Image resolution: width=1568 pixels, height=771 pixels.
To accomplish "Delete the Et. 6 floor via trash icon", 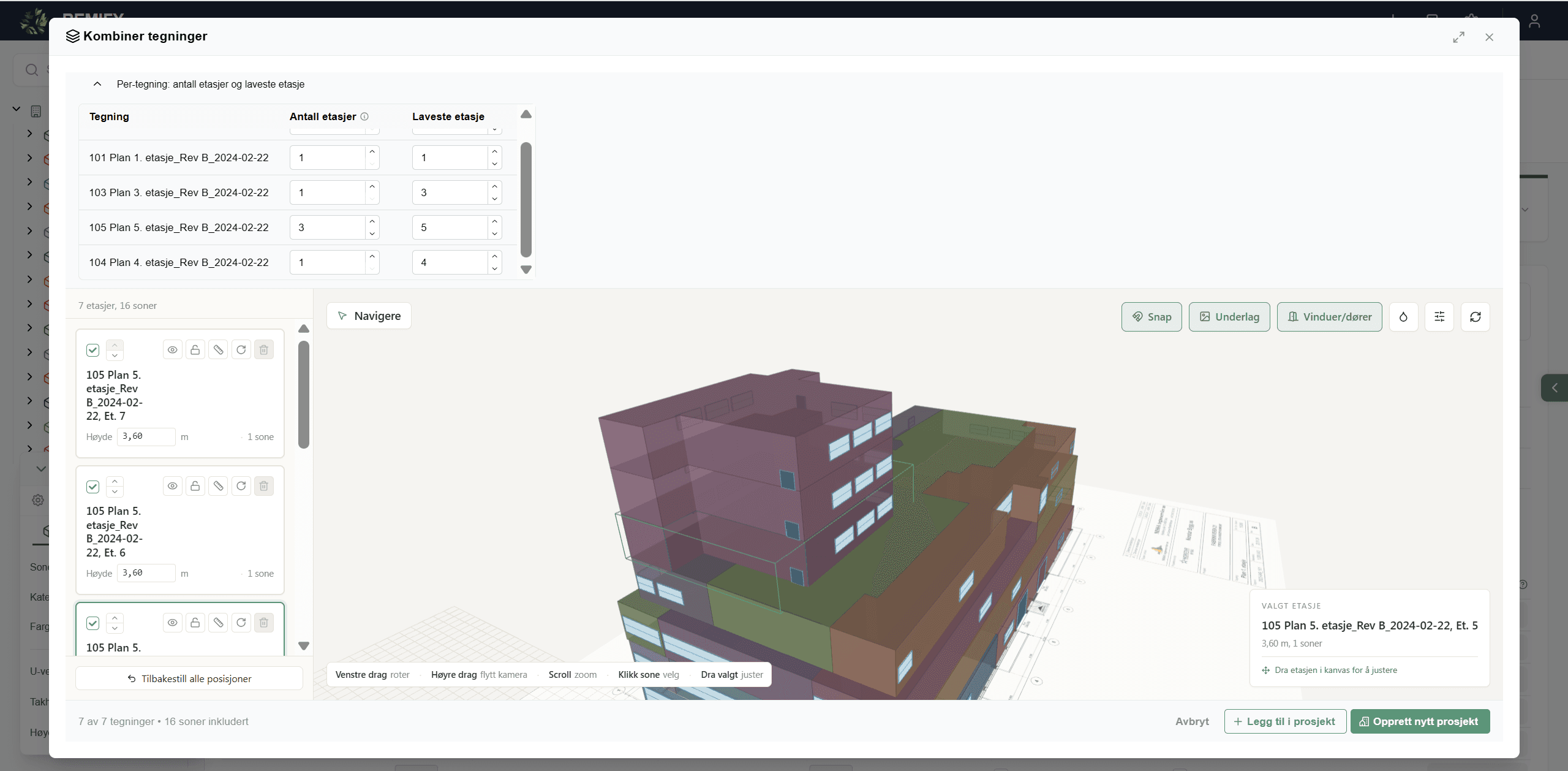I will 264,486.
